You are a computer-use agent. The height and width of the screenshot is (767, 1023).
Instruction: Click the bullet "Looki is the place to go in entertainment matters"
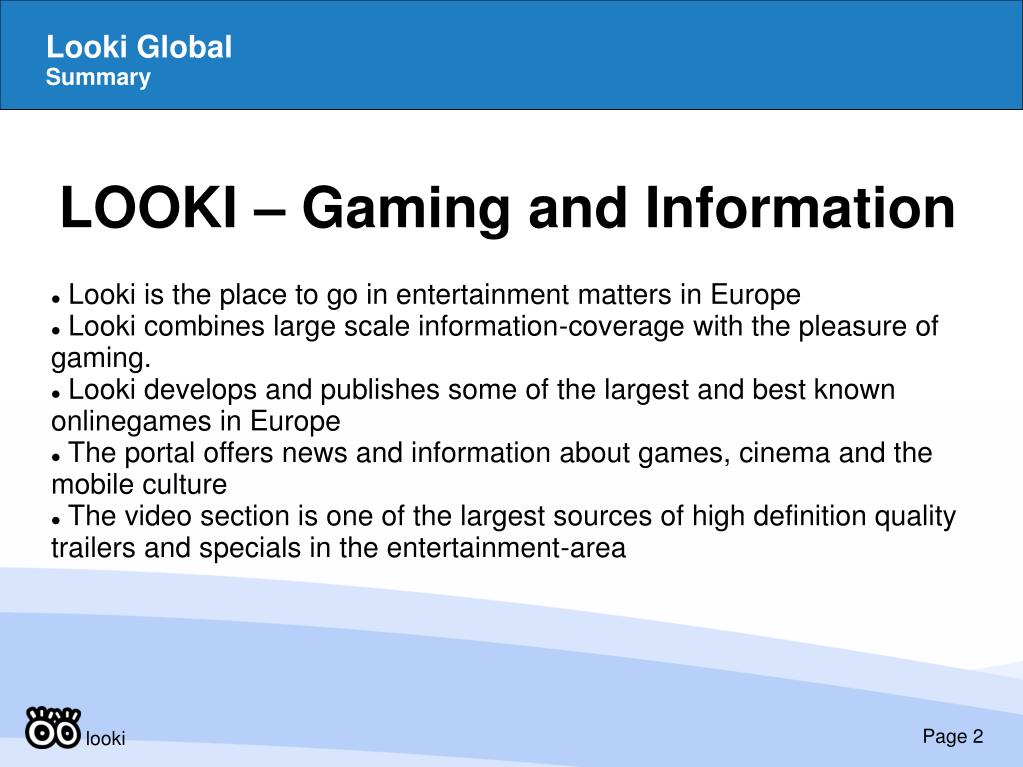[x=426, y=295]
